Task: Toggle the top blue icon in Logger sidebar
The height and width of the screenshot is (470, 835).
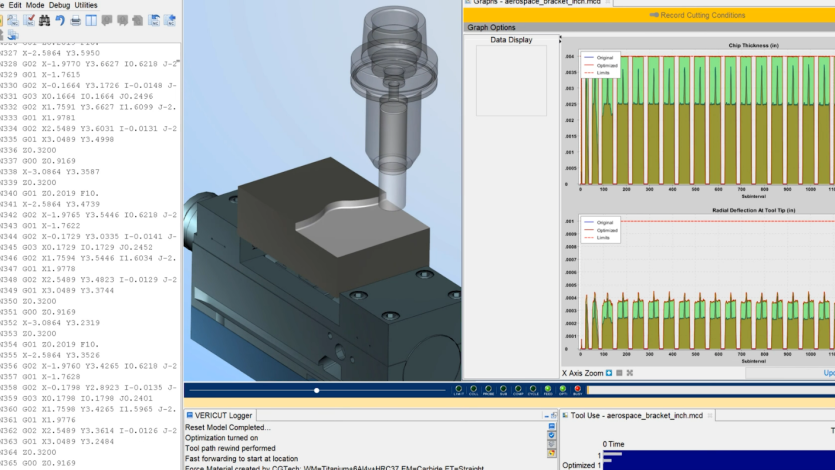Action: 551,425
